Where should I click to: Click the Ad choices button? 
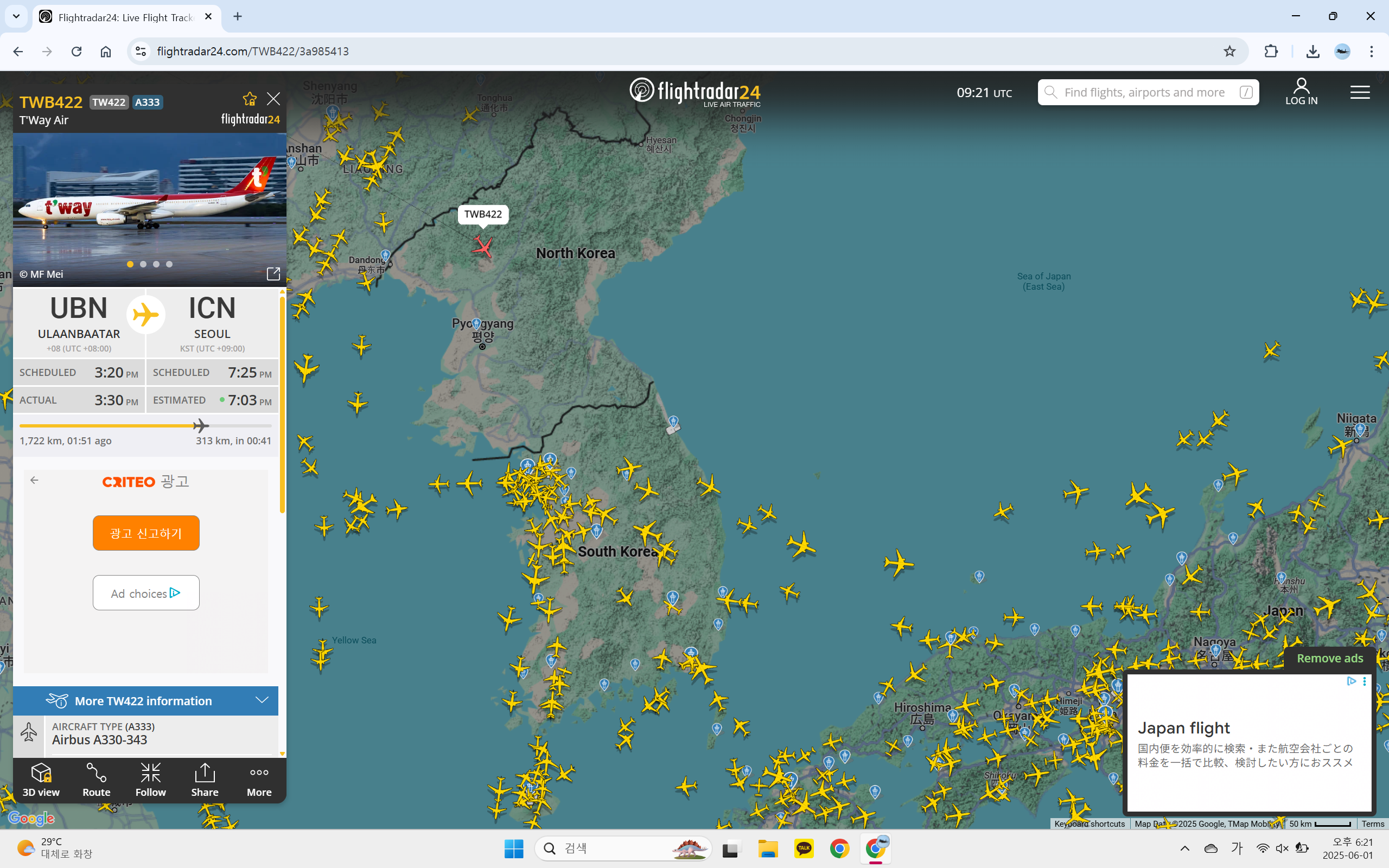click(146, 593)
